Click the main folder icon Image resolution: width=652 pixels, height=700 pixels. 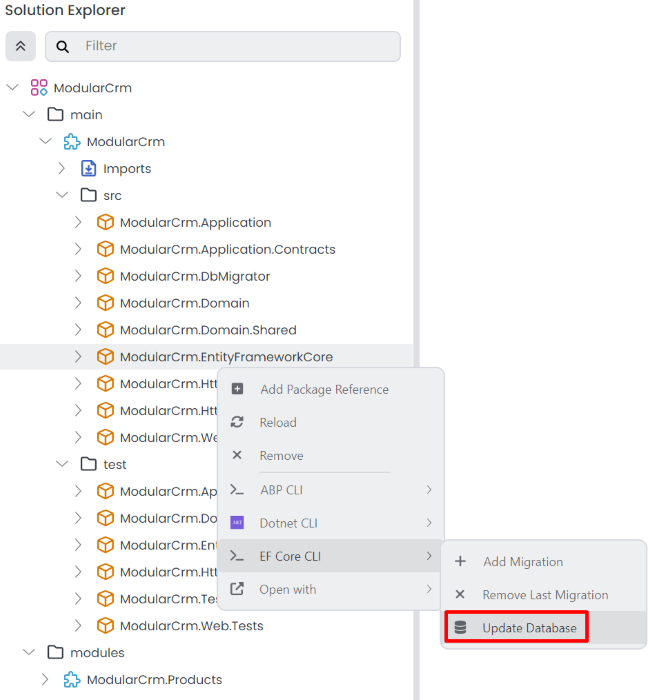(x=55, y=114)
